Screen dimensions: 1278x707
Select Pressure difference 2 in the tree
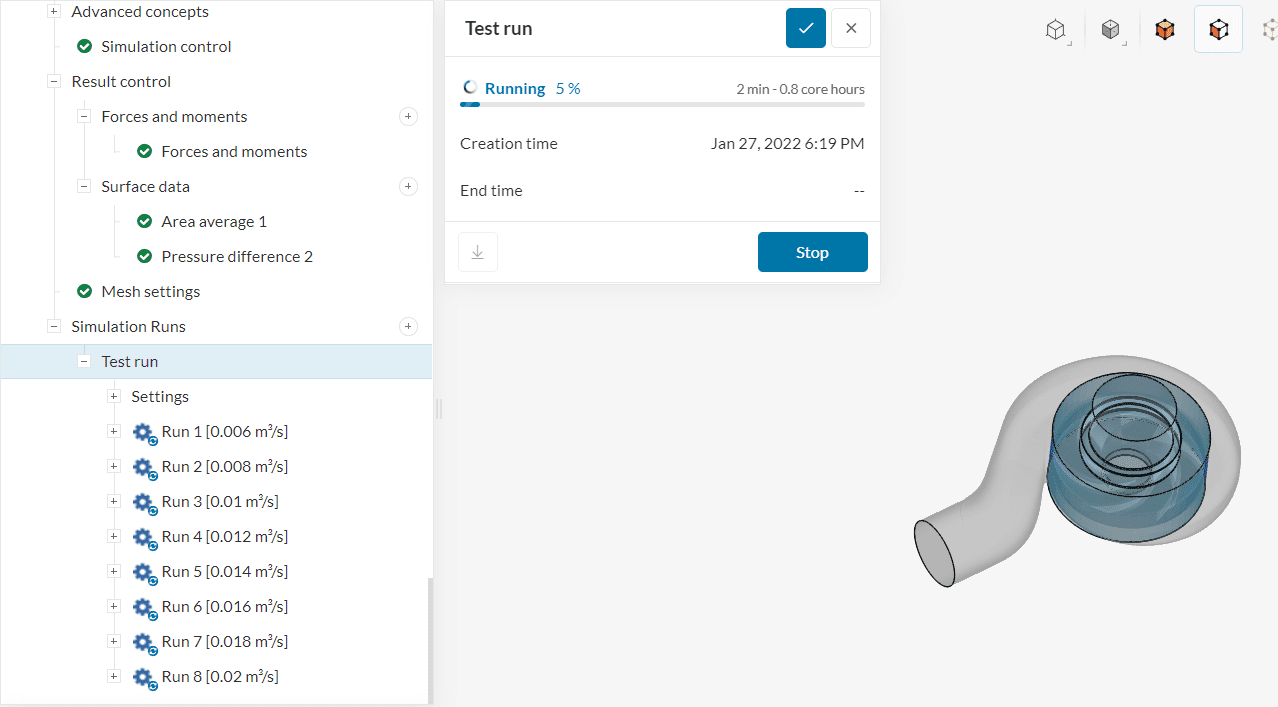tap(236, 256)
